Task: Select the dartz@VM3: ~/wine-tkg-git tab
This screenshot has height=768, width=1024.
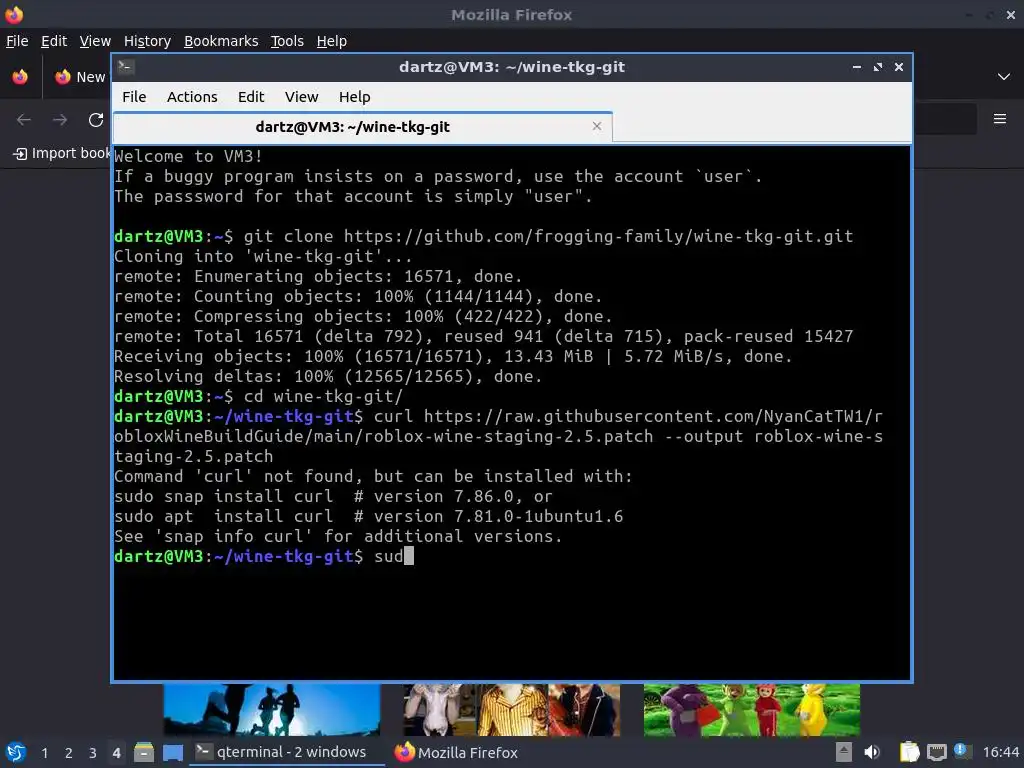Action: coord(362,127)
